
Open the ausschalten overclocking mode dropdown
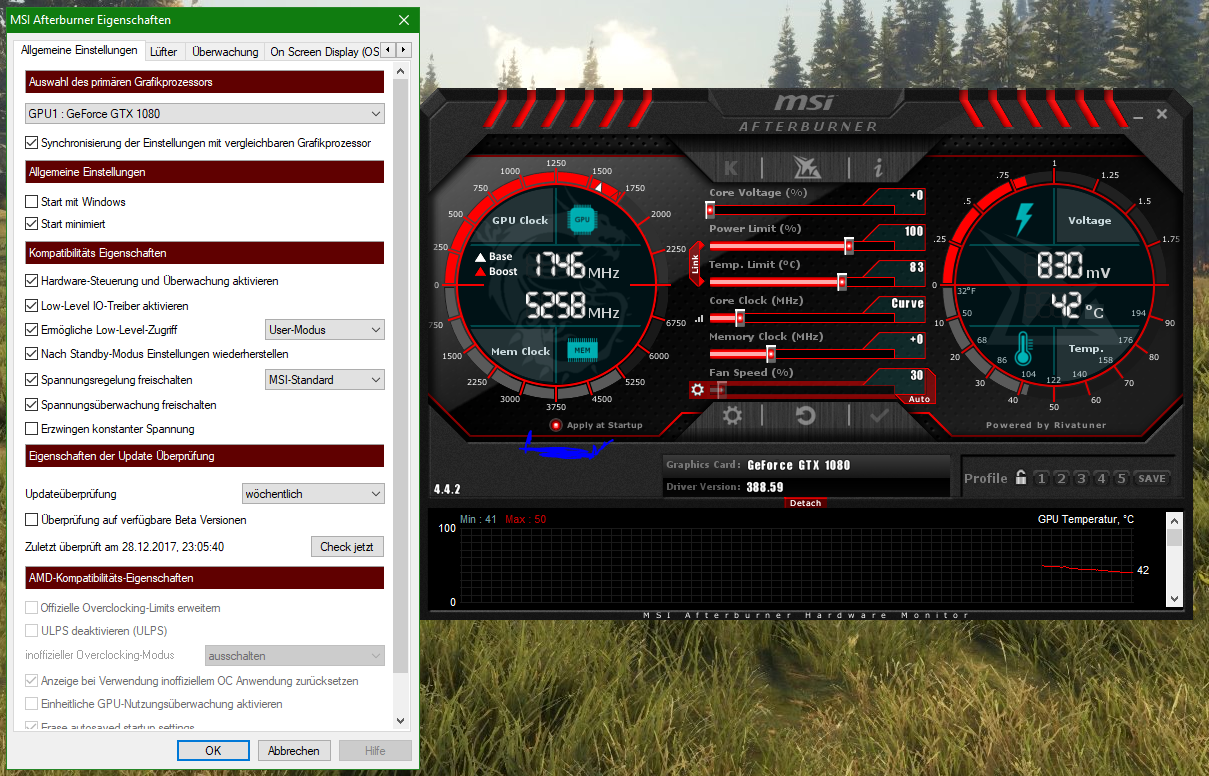[295, 656]
